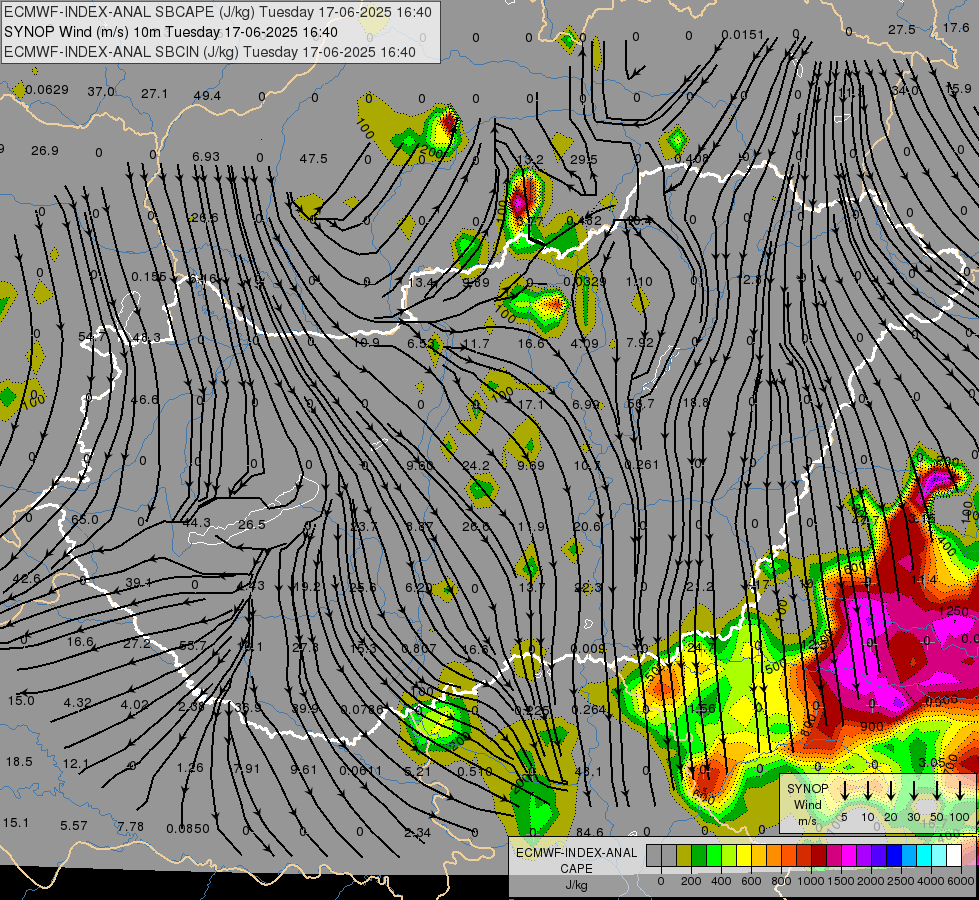979x900 pixels.
Task: Click the 34.0 value at upper right
Action: (x=905, y=91)
